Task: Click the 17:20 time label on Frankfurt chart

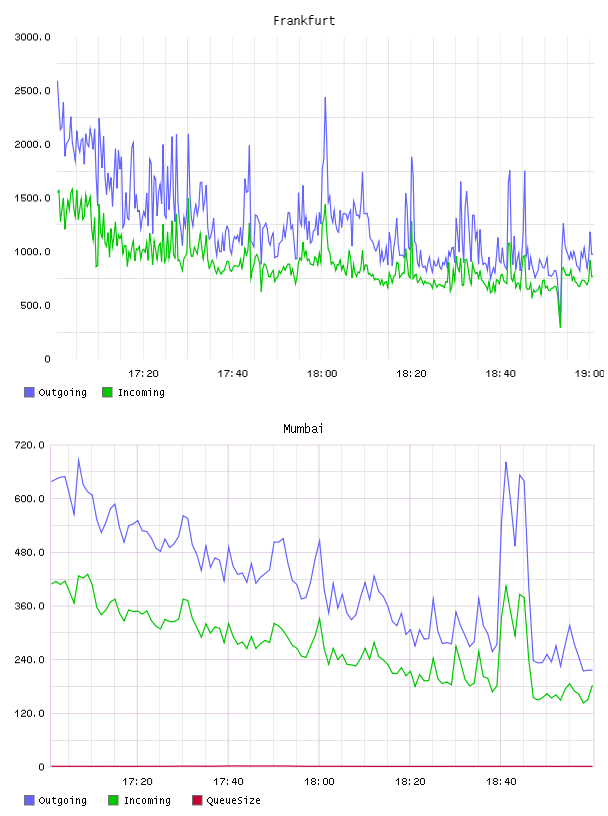Action: 143,373
